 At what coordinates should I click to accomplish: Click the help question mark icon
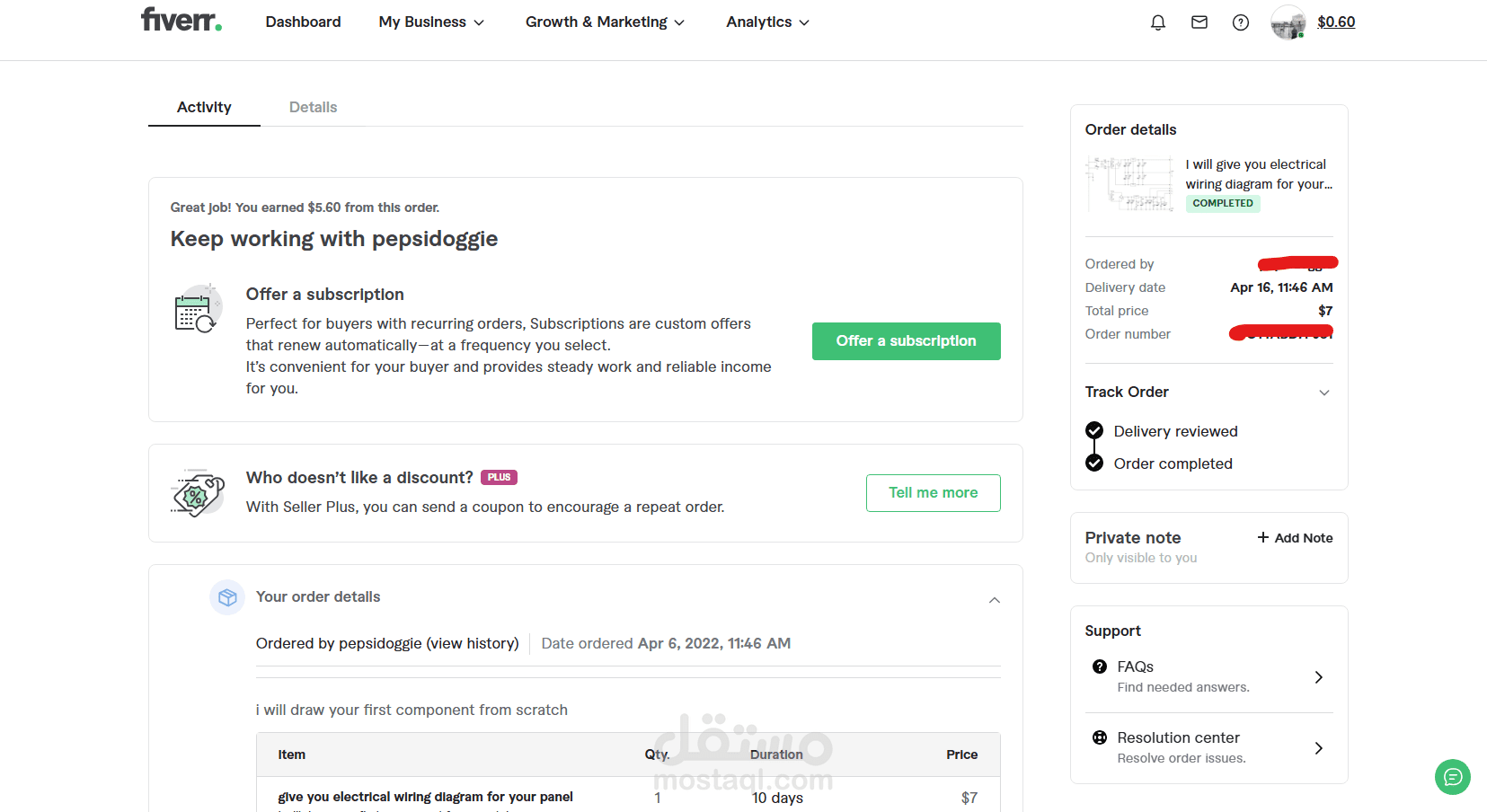(1241, 22)
